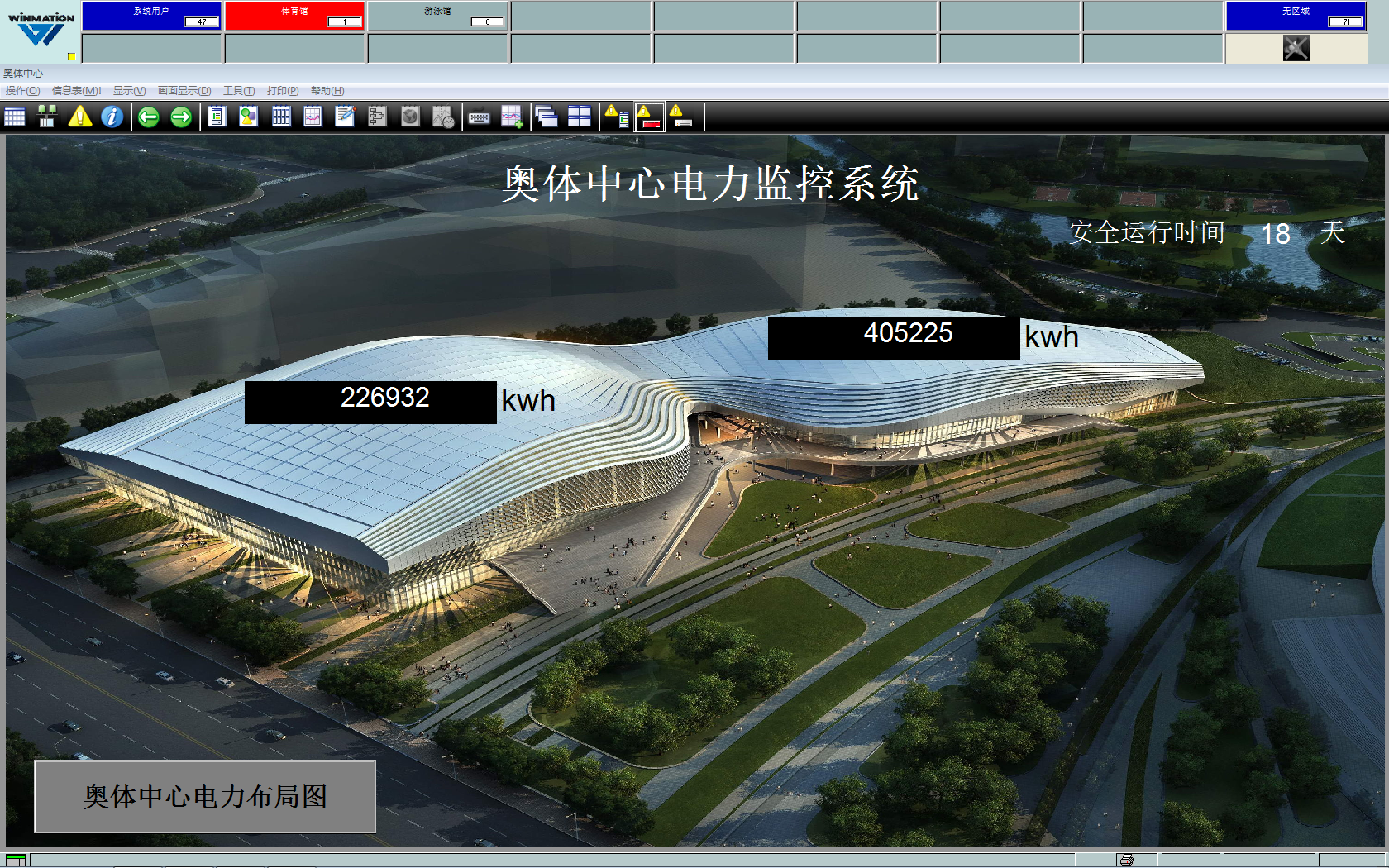This screenshot has height=868, width=1389.
Task: Open the network stations icon in toolbar
Action: 47,117
